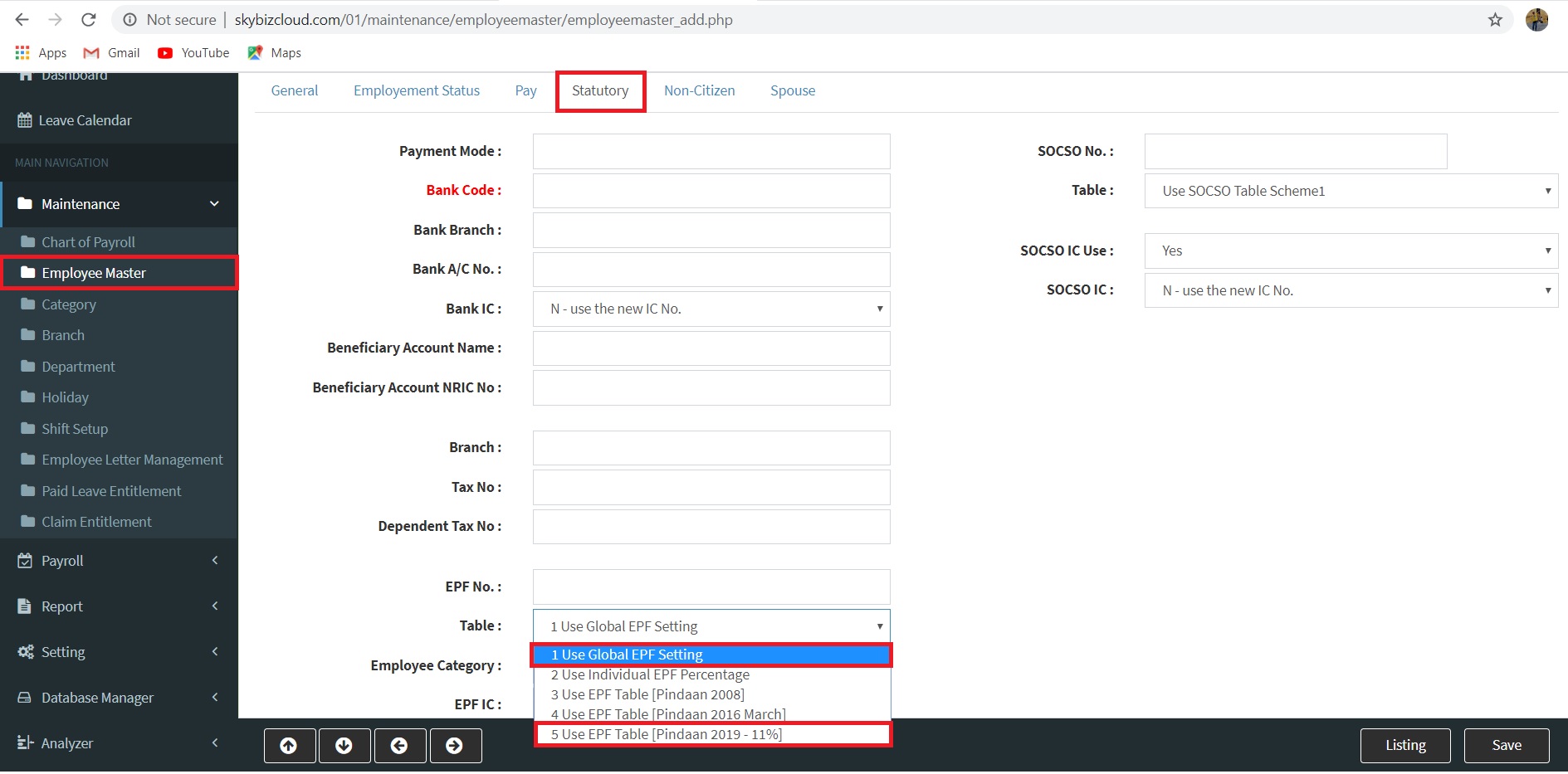Click the Save button
The height and width of the screenshot is (774, 1568).
pos(1506,745)
